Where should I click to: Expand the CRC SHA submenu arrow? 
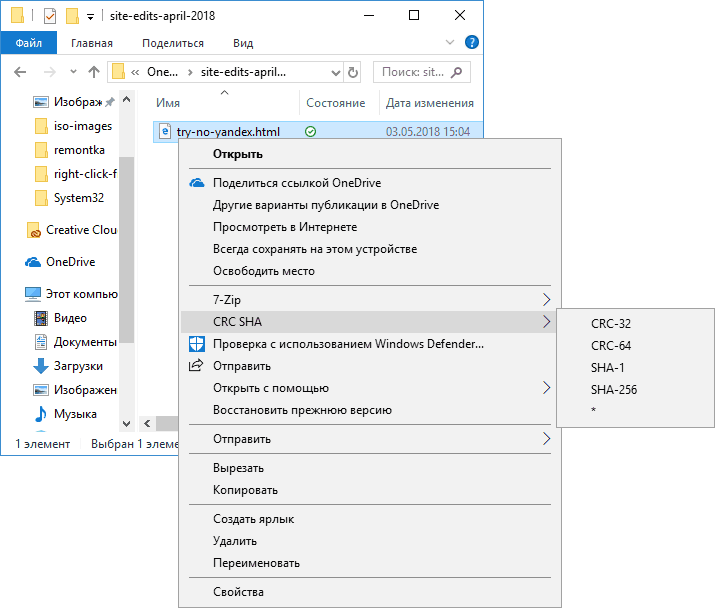[x=546, y=322]
